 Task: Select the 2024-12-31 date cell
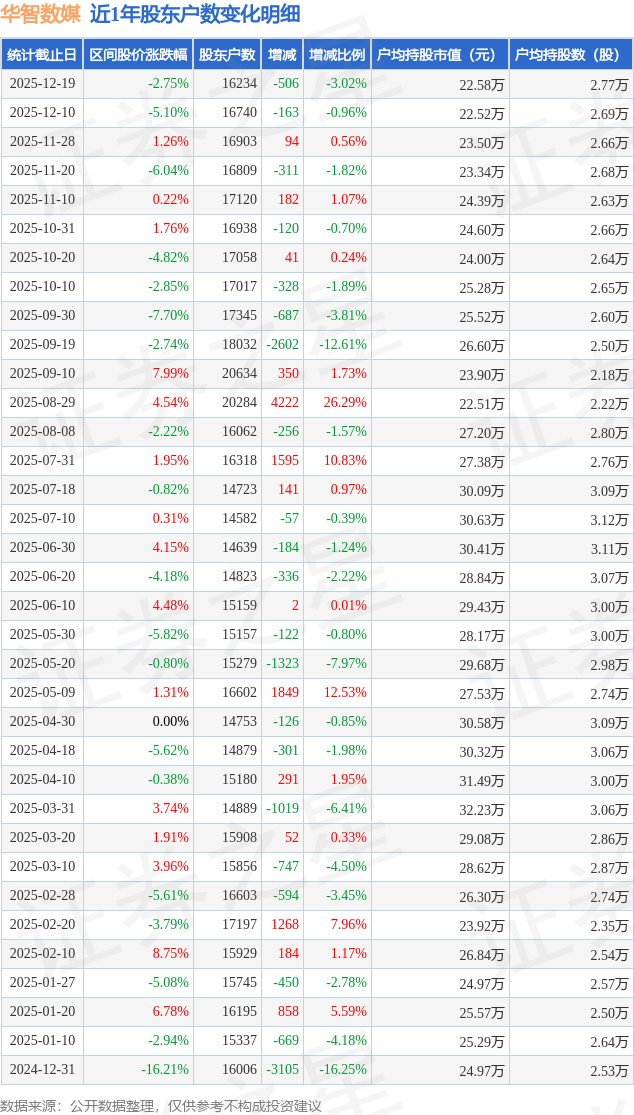tap(42, 1069)
